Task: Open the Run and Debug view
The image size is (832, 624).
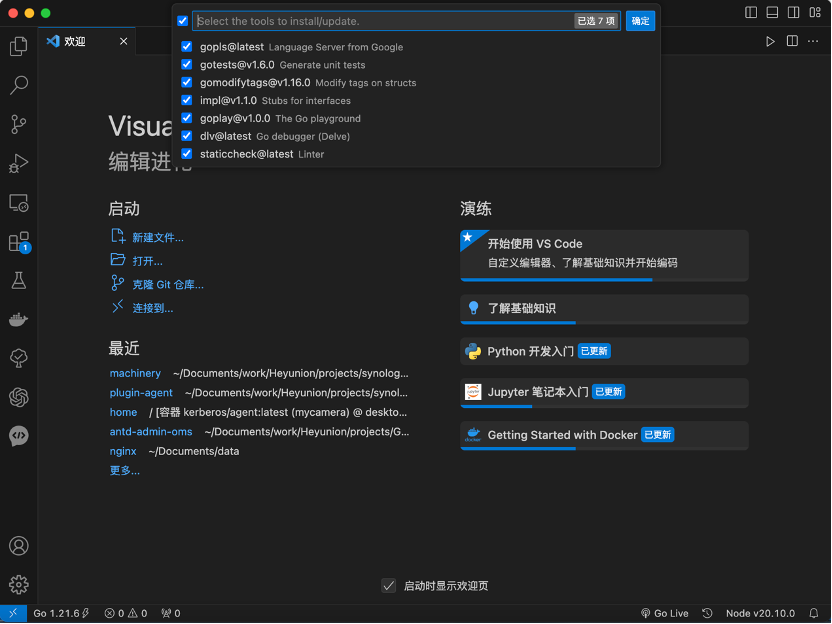Action: tap(19, 163)
